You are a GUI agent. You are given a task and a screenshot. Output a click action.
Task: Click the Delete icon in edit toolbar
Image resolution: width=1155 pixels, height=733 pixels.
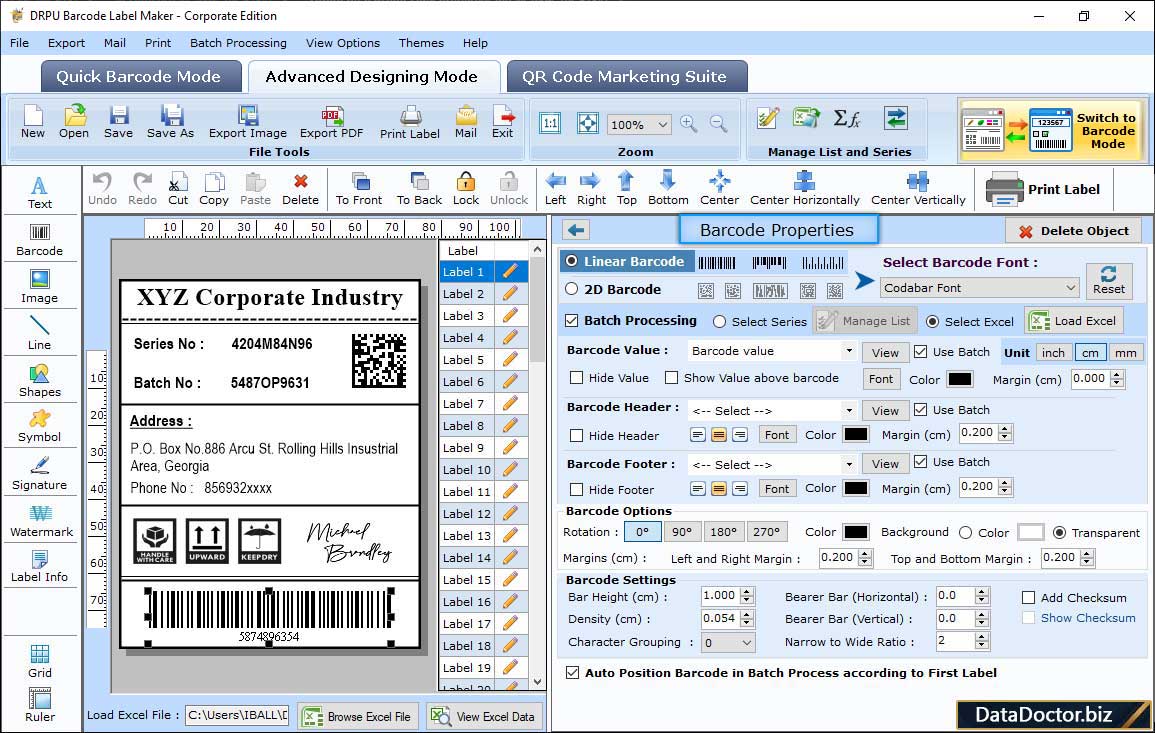point(301,189)
